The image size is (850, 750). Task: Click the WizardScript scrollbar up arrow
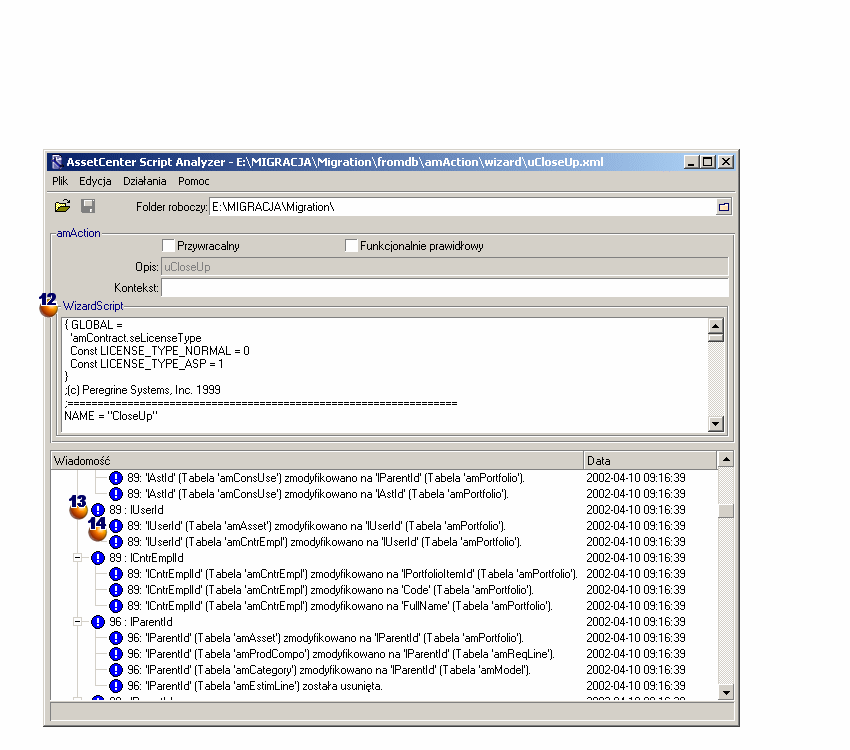[716, 326]
